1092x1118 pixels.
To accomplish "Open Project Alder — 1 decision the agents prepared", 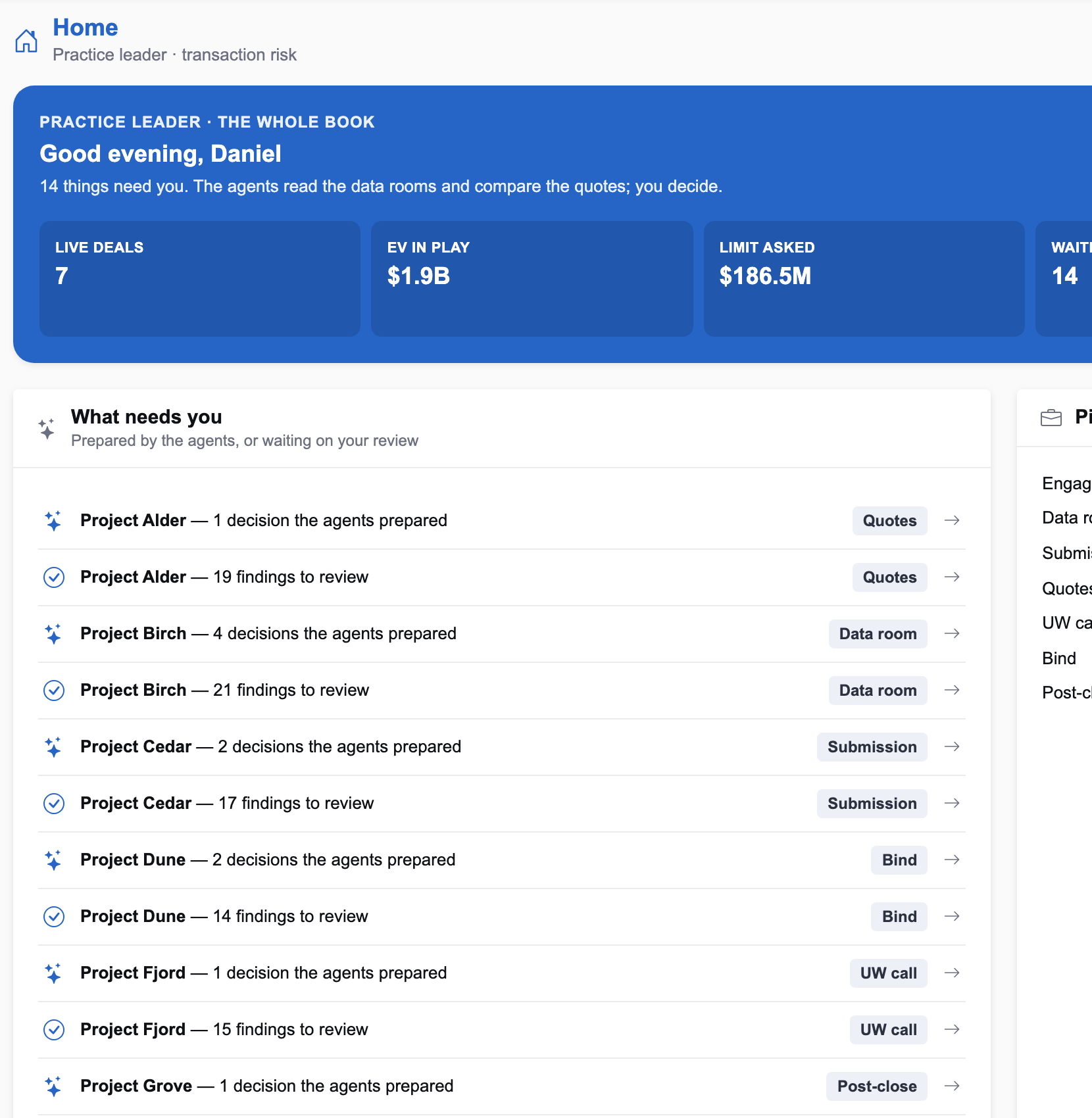I will point(502,521).
